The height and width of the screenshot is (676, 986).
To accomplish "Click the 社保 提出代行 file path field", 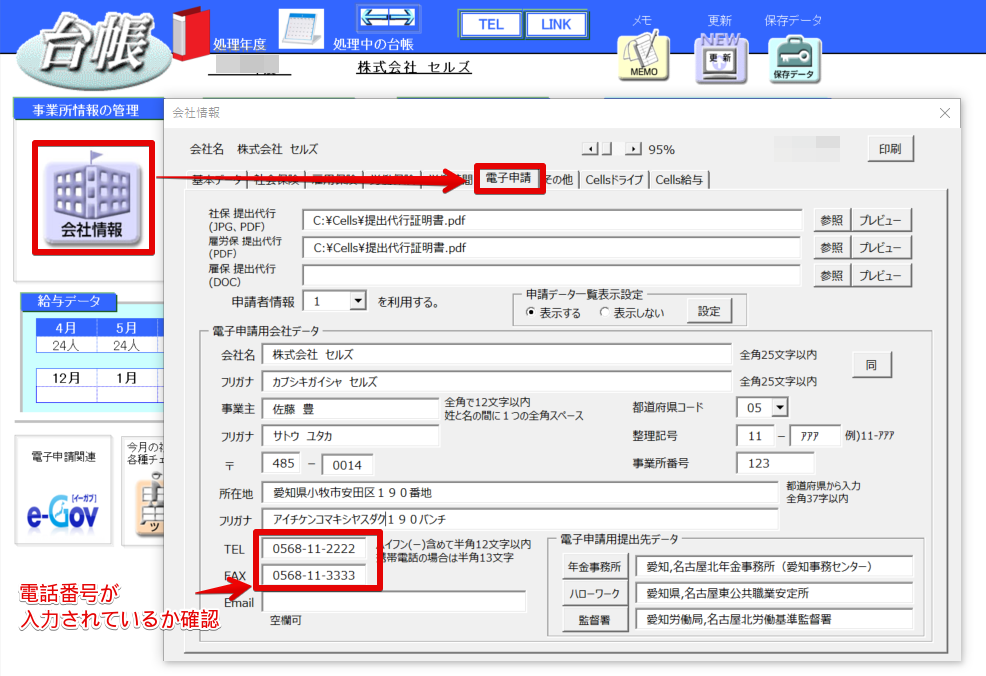I will pos(552,220).
